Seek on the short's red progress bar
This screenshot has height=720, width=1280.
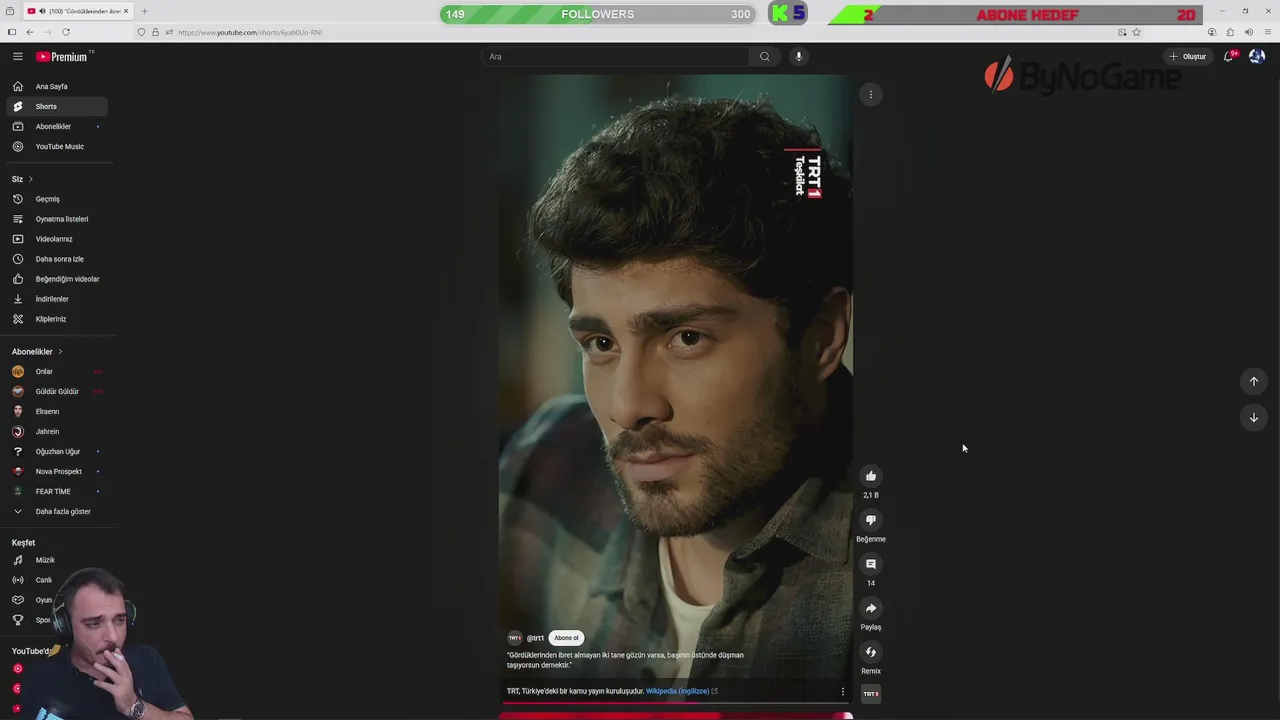675,703
